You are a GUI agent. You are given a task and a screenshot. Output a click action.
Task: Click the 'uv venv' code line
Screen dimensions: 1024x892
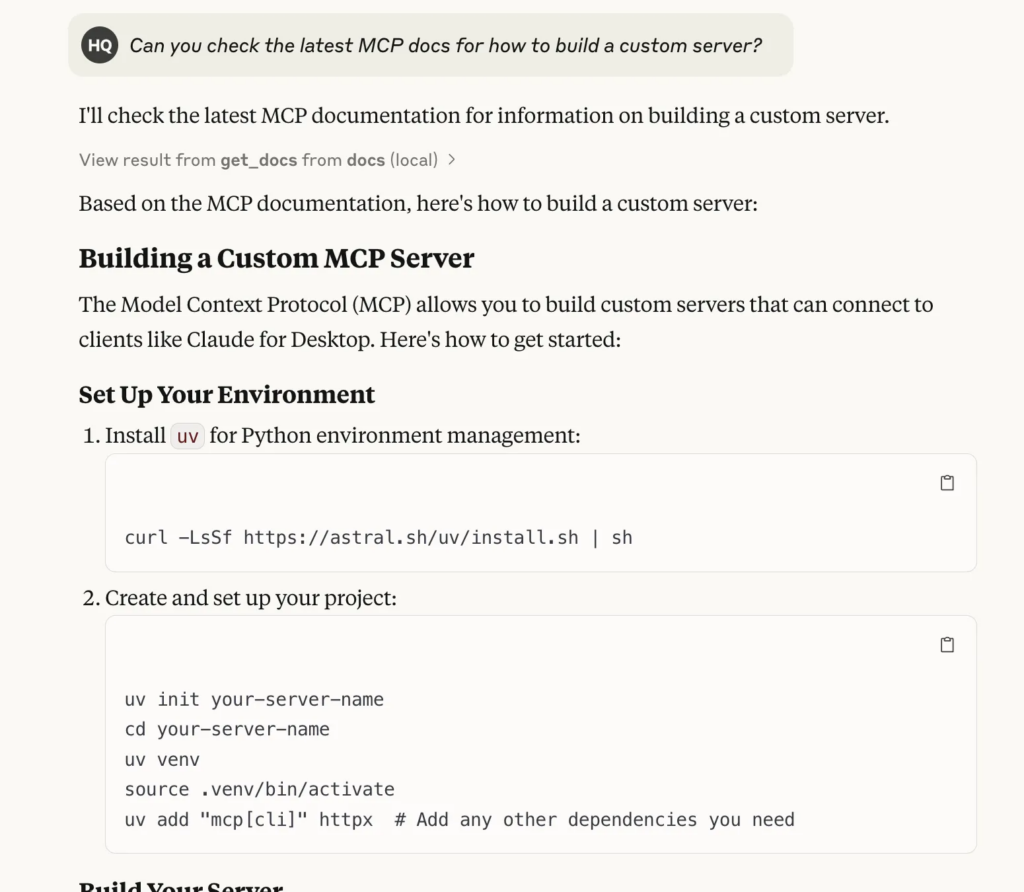tap(162, 760)
